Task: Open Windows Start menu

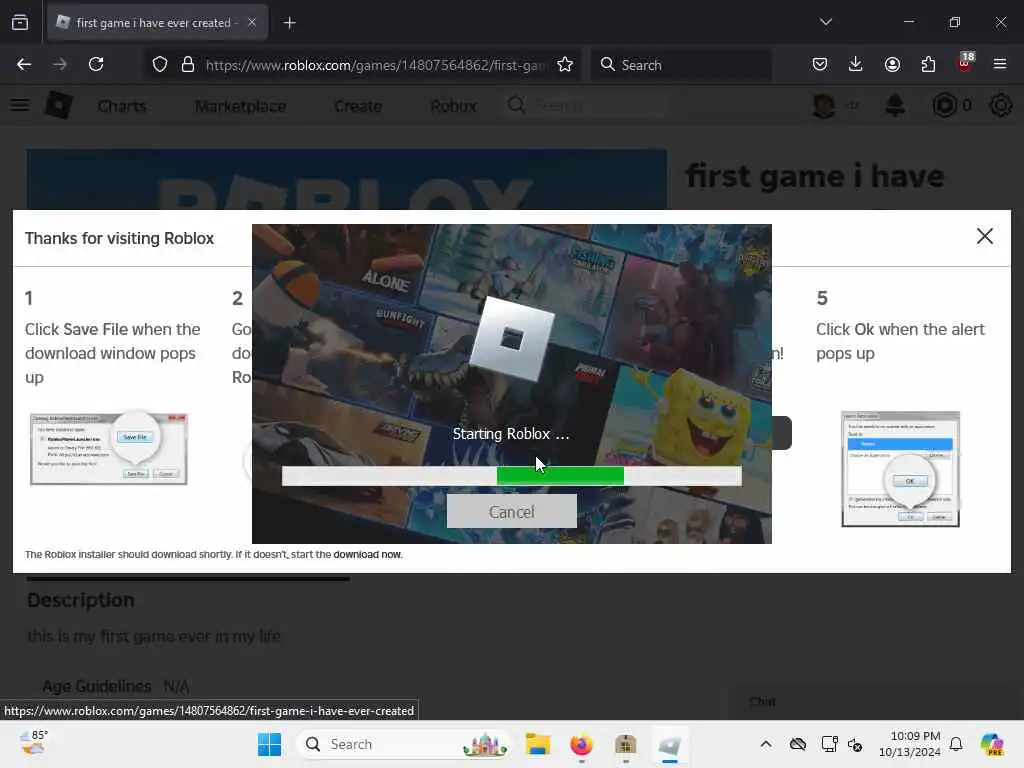Action: pyautogui.click(x=269, y=744)
